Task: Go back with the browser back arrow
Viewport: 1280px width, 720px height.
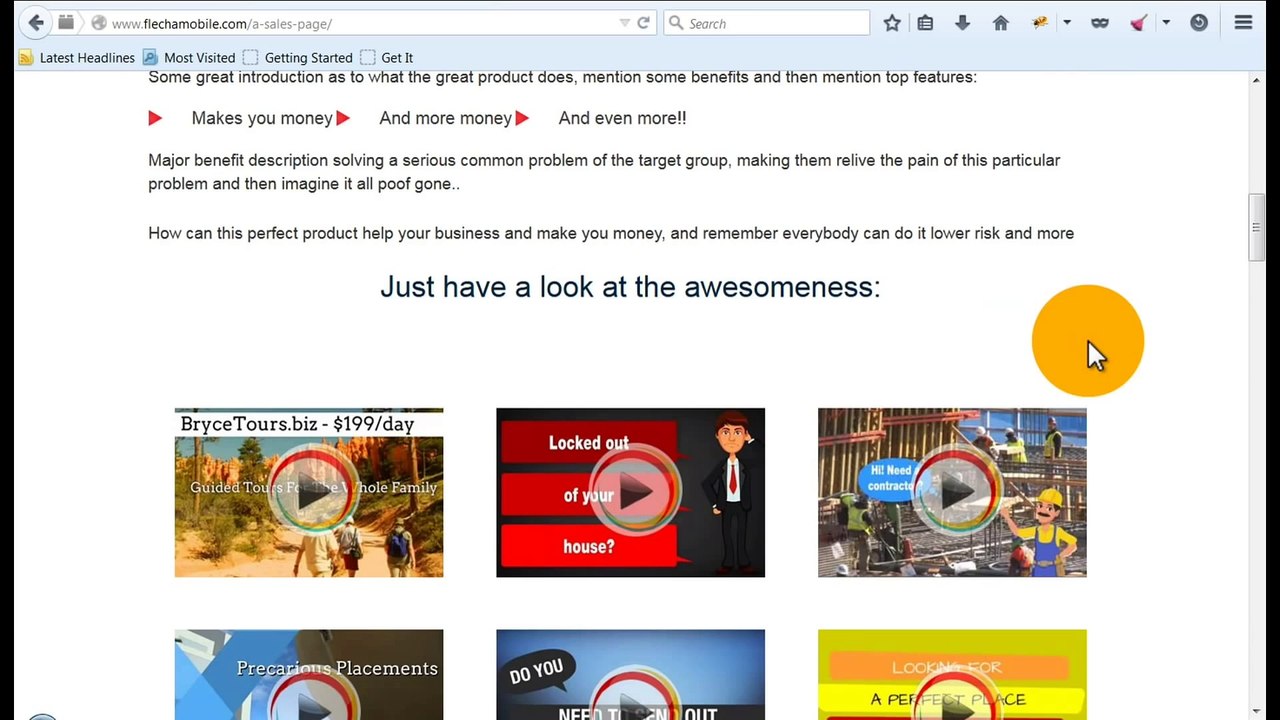Action: (36, 22)
